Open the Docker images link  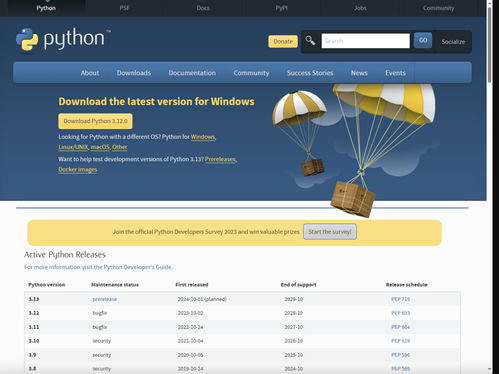[x=78, y=169]
